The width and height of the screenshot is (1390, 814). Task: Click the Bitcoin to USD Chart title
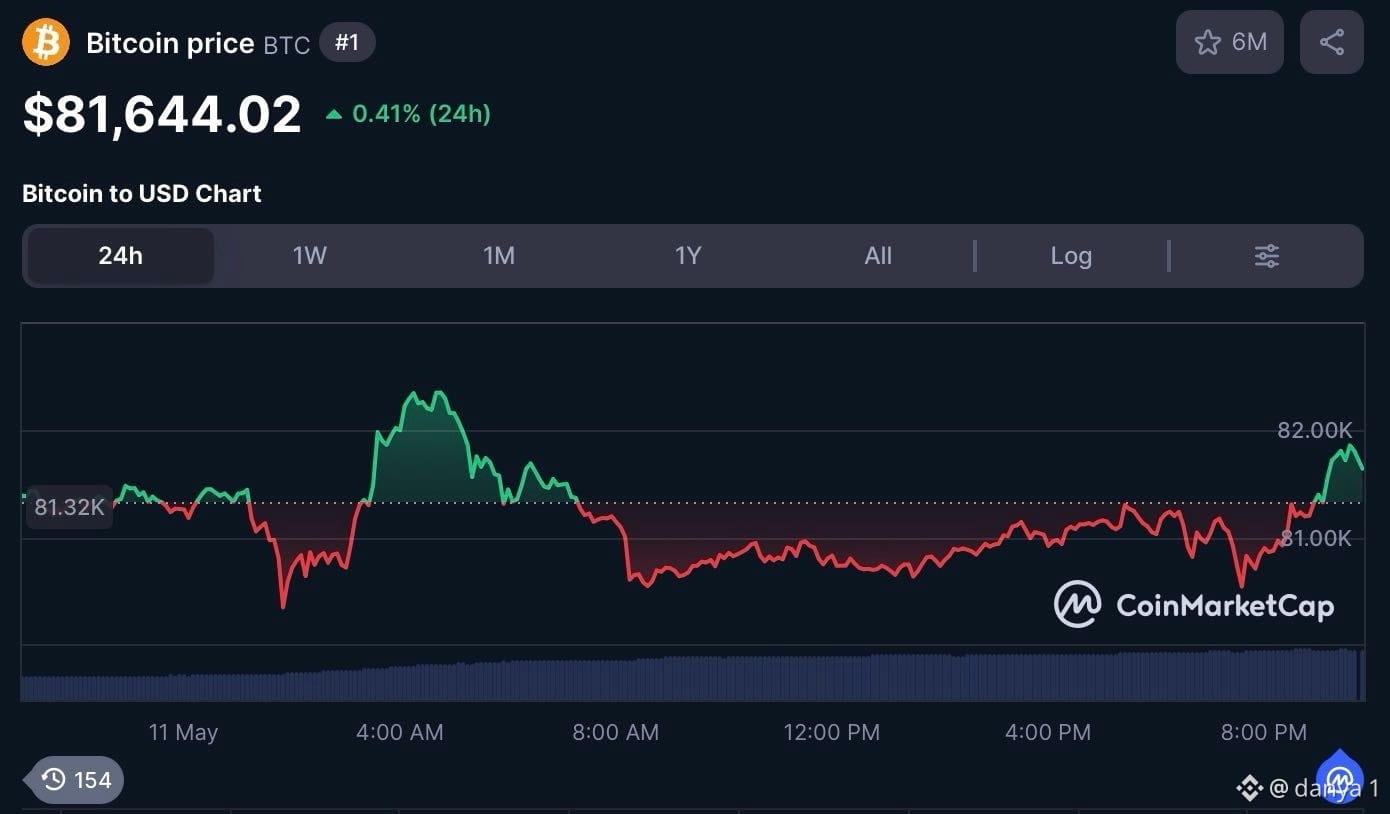[x=142, y=194]
